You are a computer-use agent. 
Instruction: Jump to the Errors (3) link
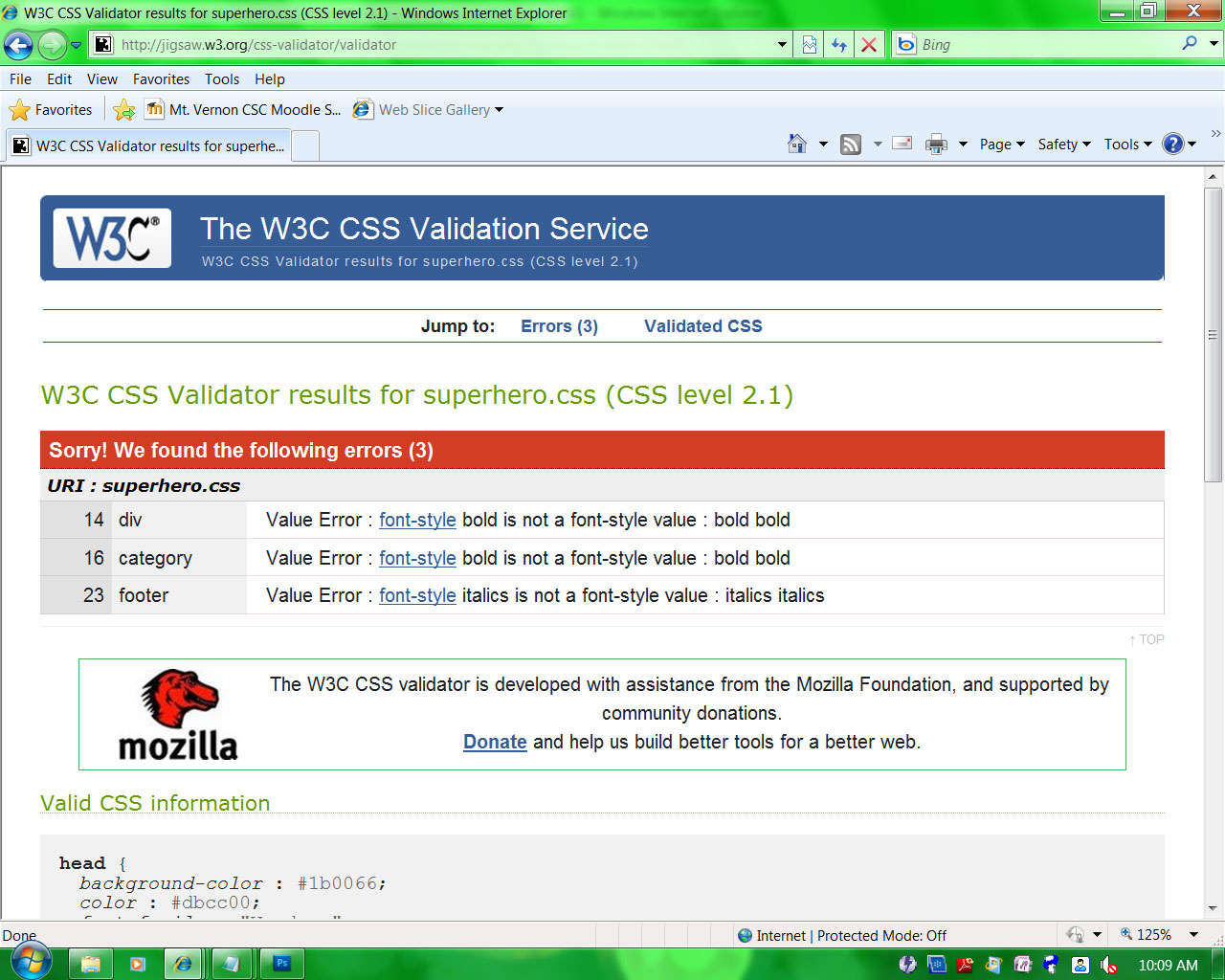click(559, 326)
